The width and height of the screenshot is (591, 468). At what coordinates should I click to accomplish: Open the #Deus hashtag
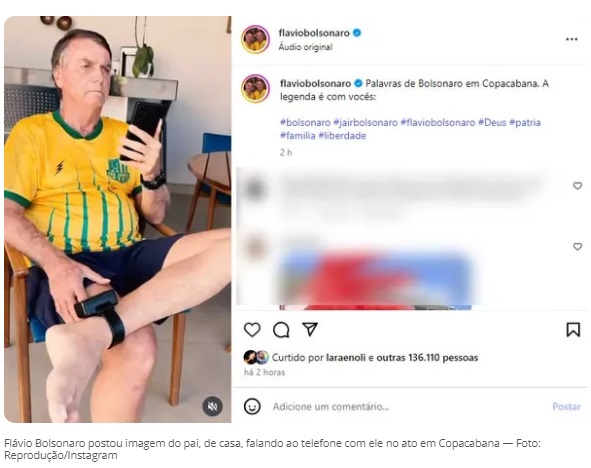(x=492, y=122)
